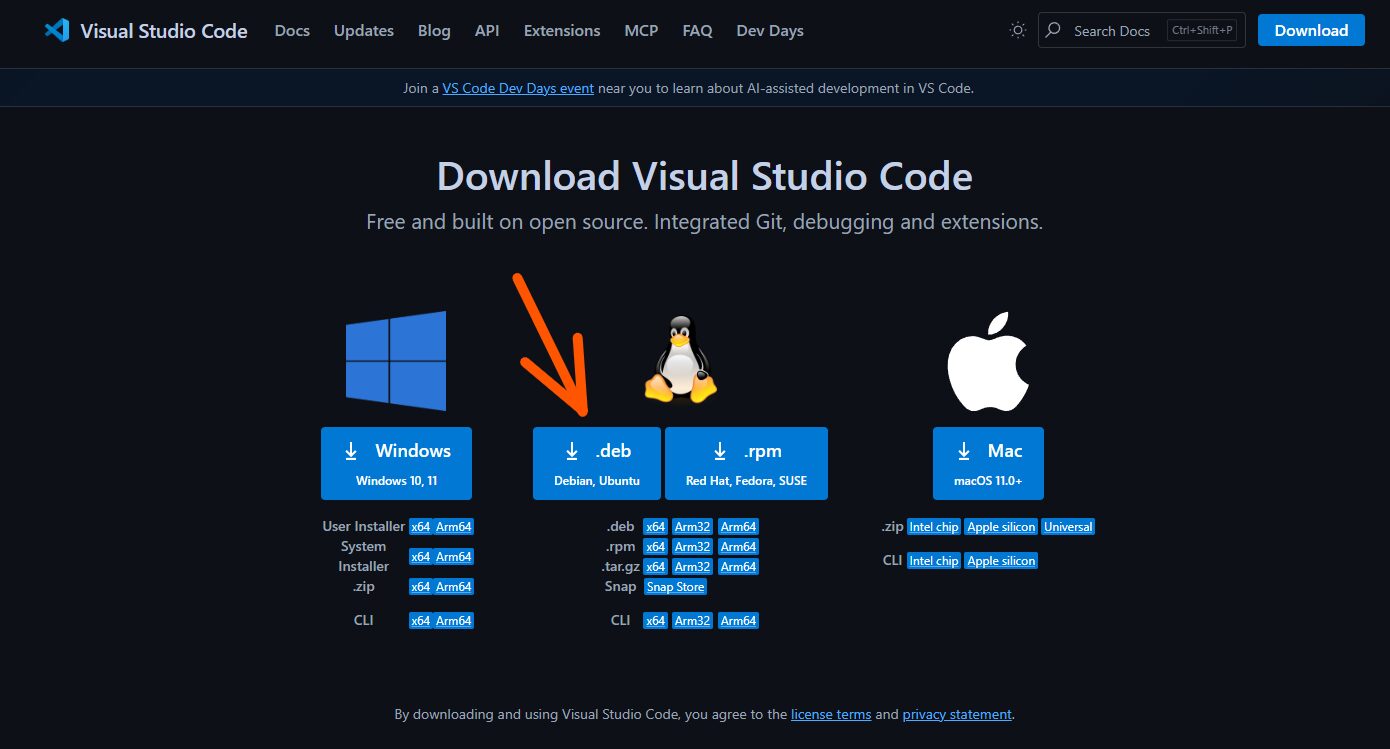Select Arm64 for Windows System Installer
The image size is (1390, 749).
[453, 557]
